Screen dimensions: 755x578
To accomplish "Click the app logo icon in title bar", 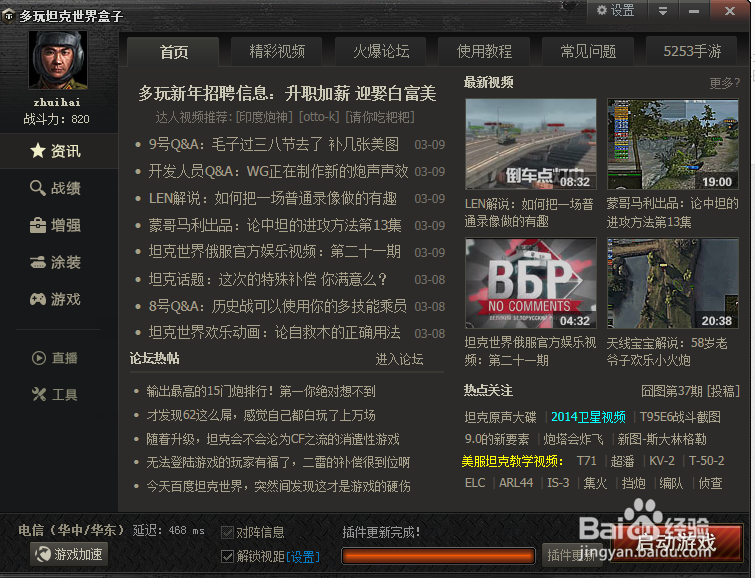I will click(8, 16).
